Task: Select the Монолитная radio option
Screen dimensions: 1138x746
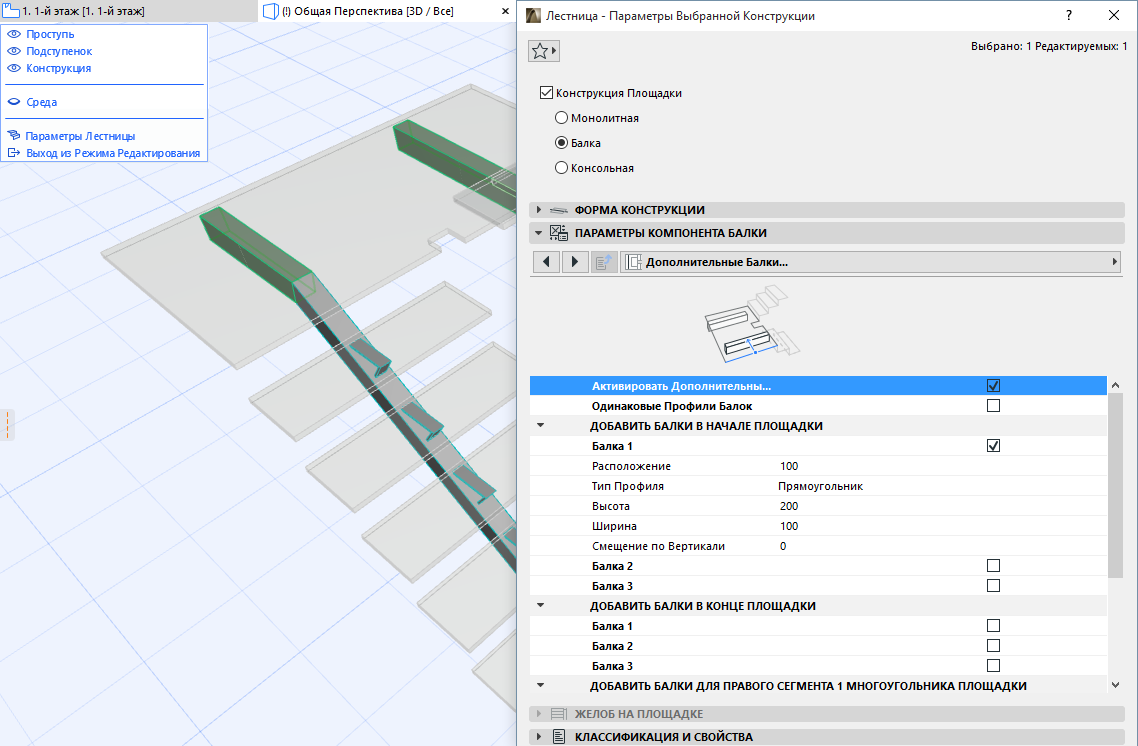Action: [x=561, y=118]
